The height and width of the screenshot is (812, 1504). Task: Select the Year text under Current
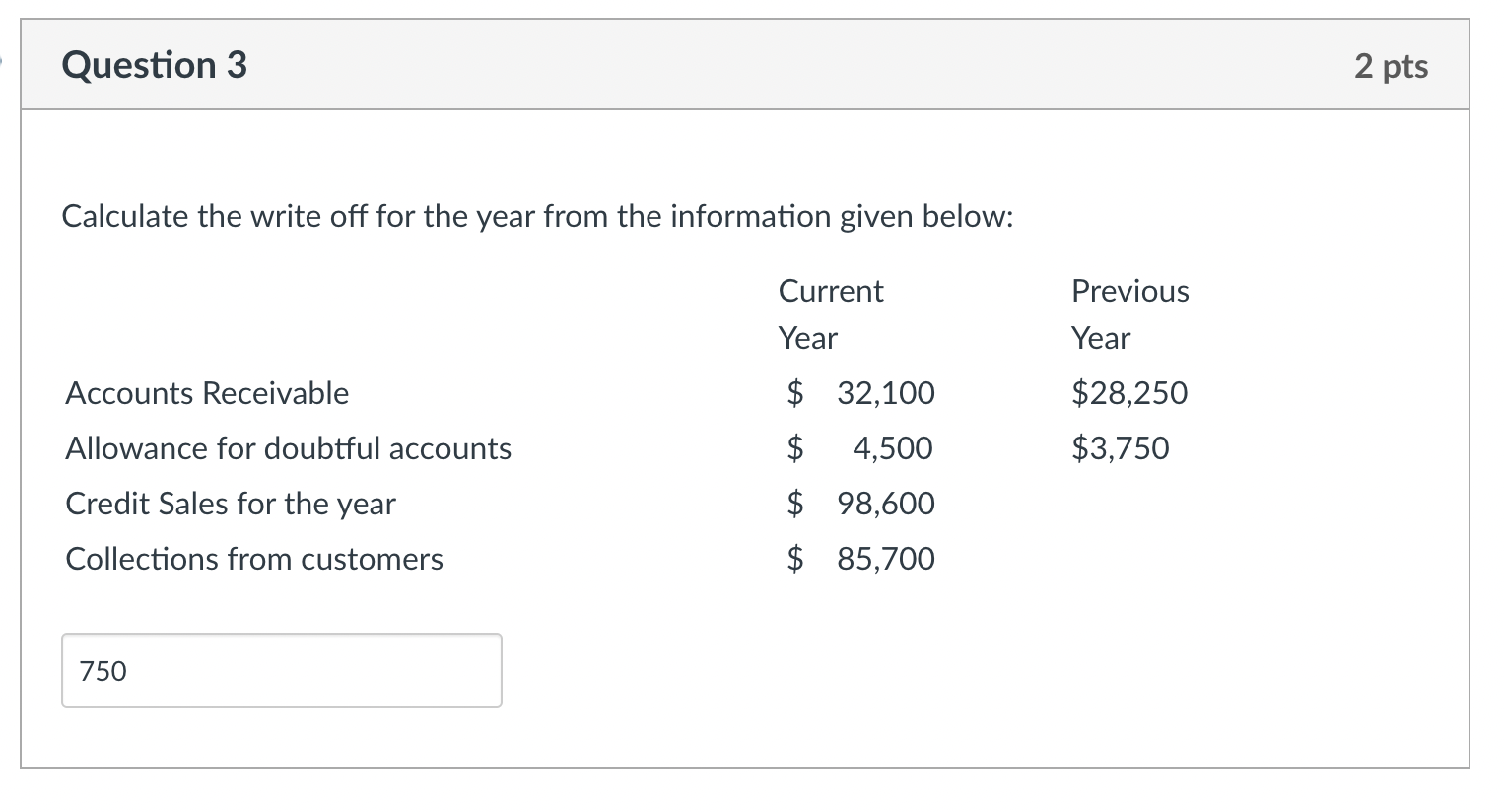click(x=808, y=338)
